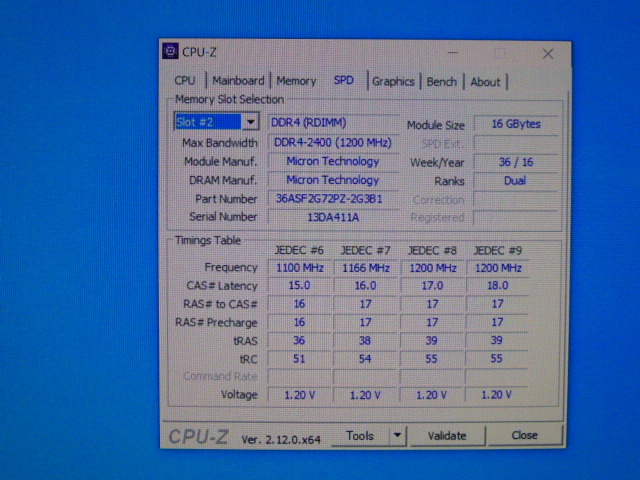Click the JEDEC #9 column header
Screen dimensions: 640x480
coord(497,250)
